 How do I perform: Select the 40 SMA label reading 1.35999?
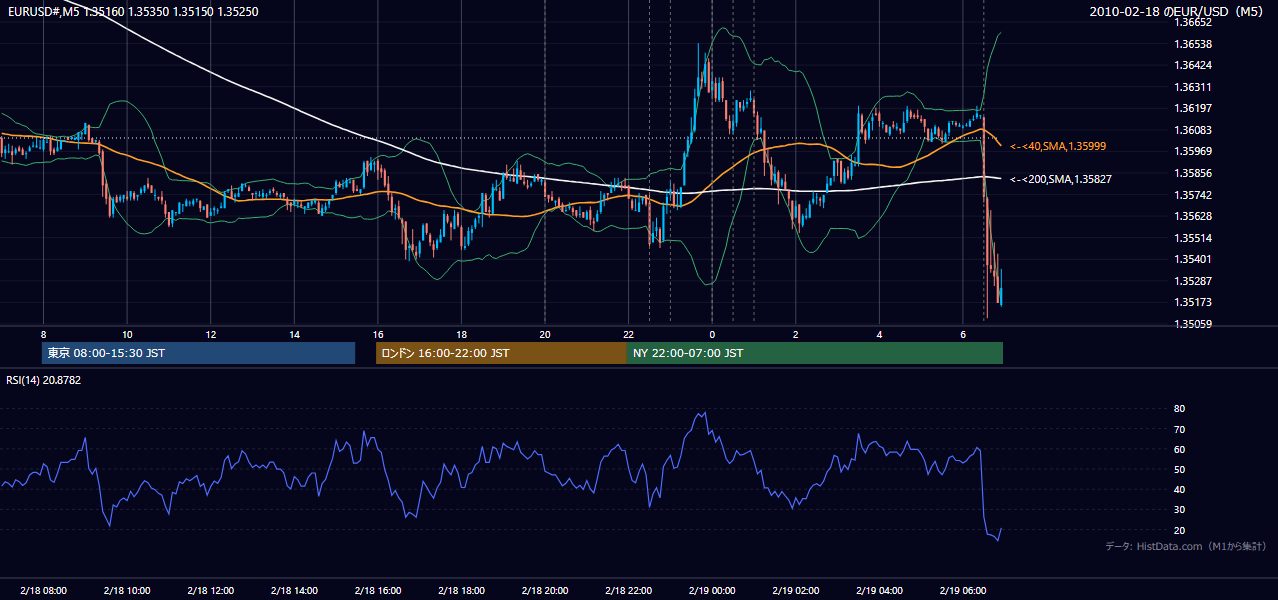(x=1058, y=146)
